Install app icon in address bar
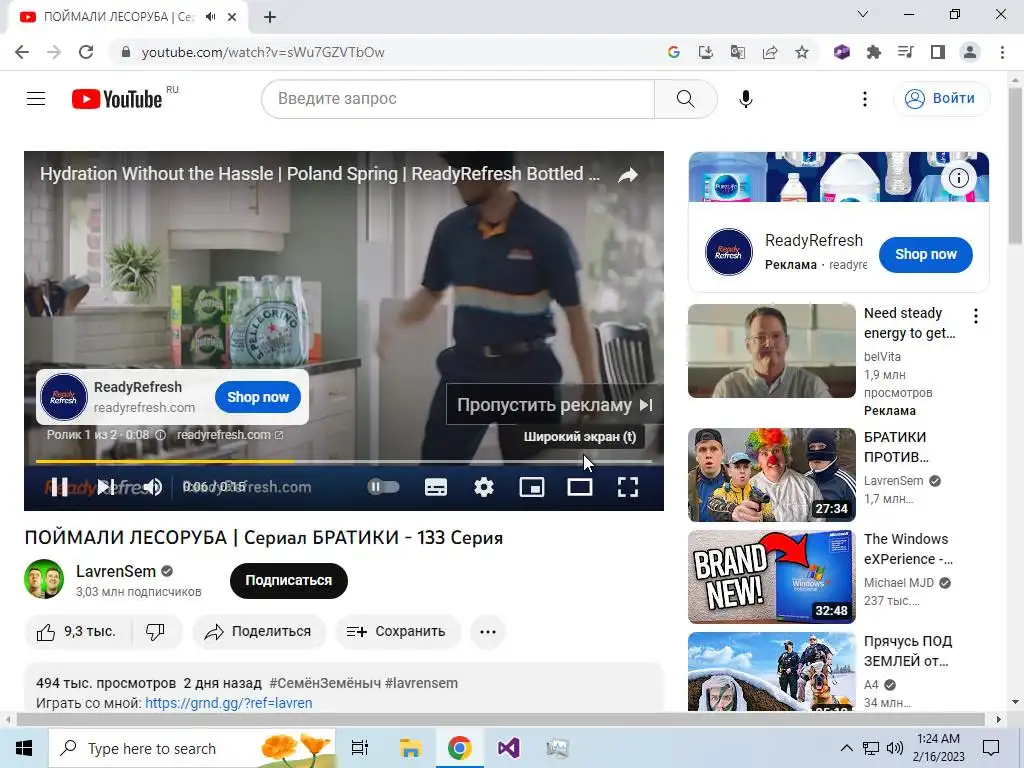 point(706,52)
